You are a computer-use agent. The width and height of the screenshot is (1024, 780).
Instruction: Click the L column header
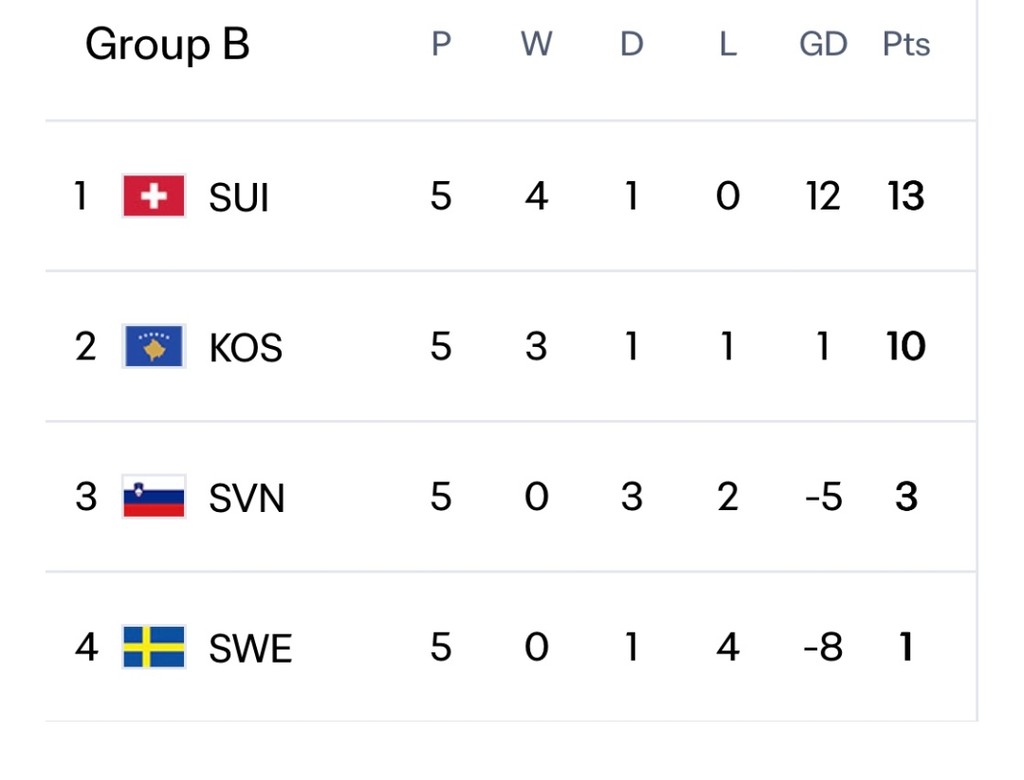tap(727, 45)
